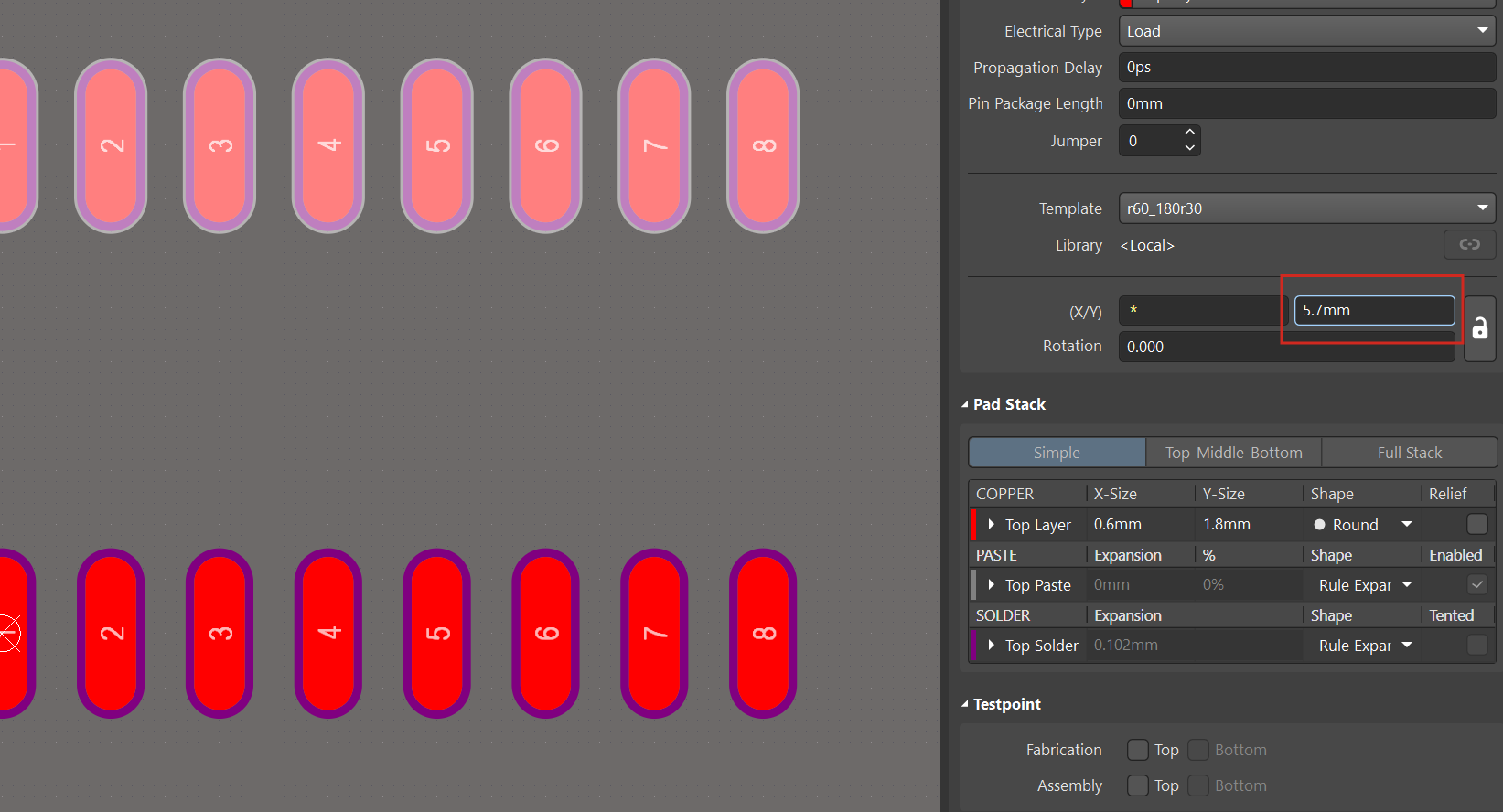The image size is (1503, 812).
Task: Enable Assembly Bottom testpoint checkbox
Action: click(x=1198, y=785)
